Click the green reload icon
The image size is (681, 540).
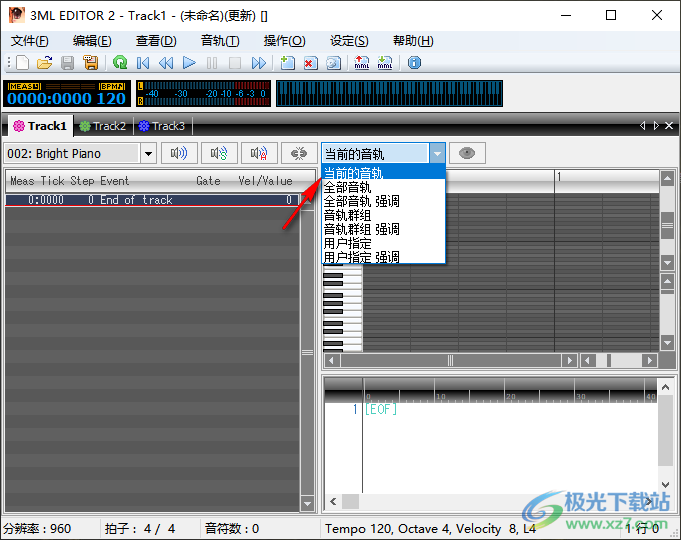pos(119,63)
